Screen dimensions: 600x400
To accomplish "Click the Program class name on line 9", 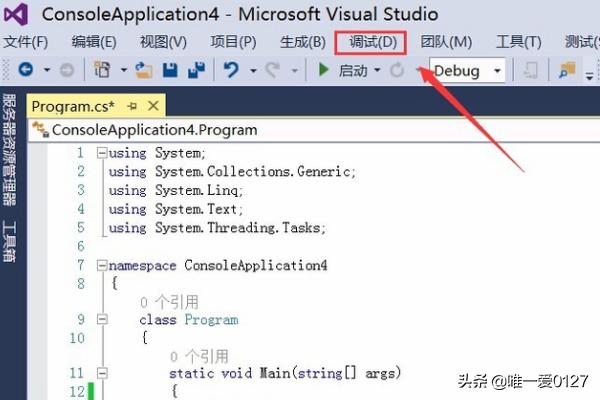I will pos(211,319).
